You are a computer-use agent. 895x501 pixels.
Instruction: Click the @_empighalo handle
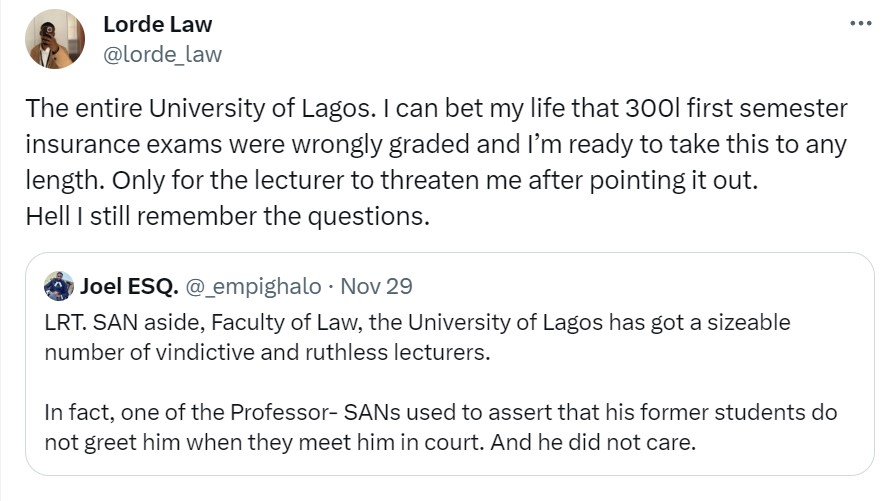(x=257, y=287)
